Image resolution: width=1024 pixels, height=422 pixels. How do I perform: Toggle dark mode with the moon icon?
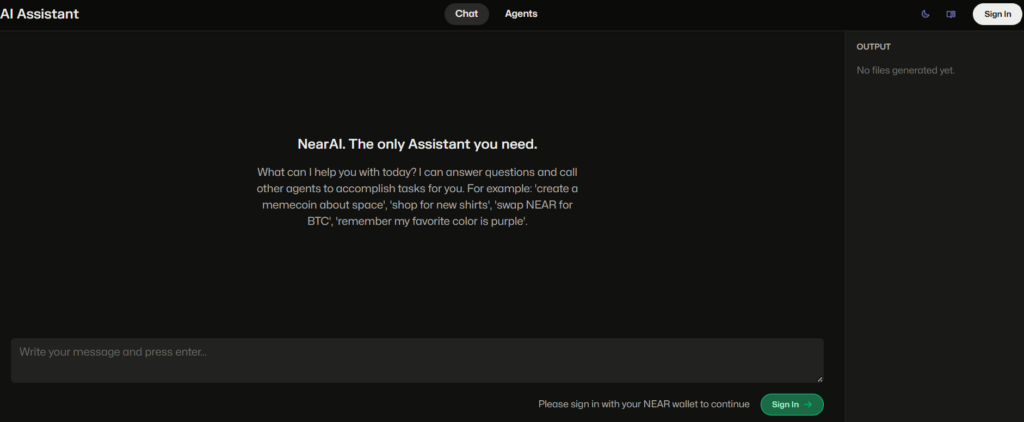pyautogui.click(x=925, y=14)
